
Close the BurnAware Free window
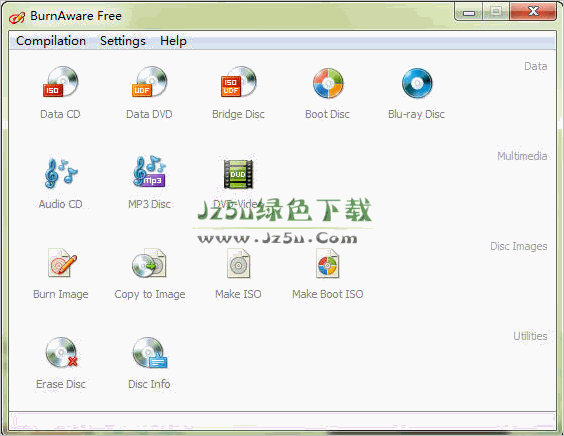[x=533, y=12]
